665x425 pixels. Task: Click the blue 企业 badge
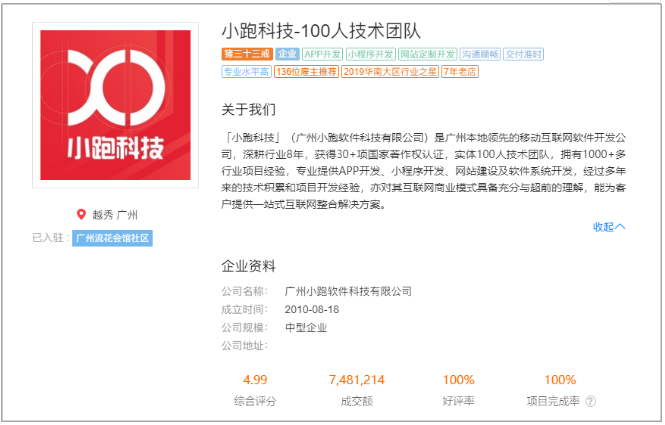point(286,54)
